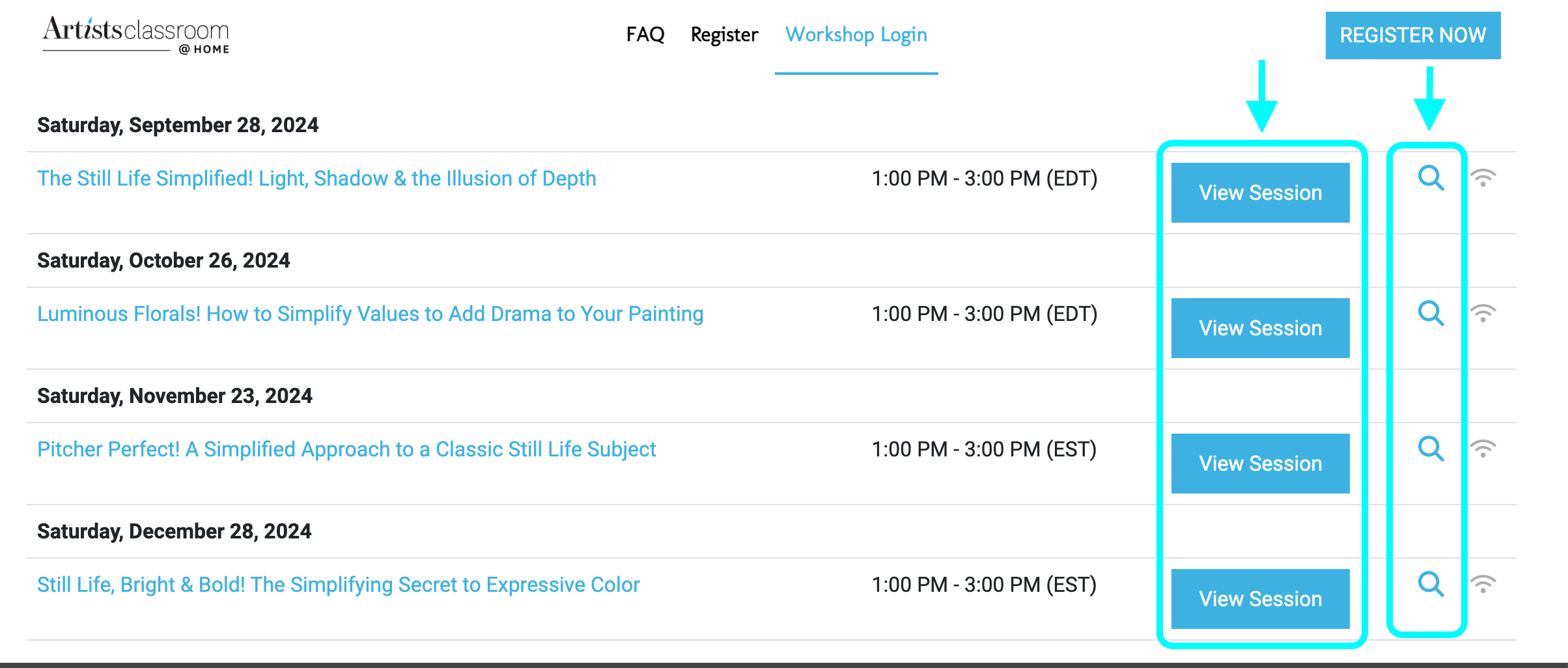
Task: View Session for Luminous Florals workshop
Action: (1260, 328)
